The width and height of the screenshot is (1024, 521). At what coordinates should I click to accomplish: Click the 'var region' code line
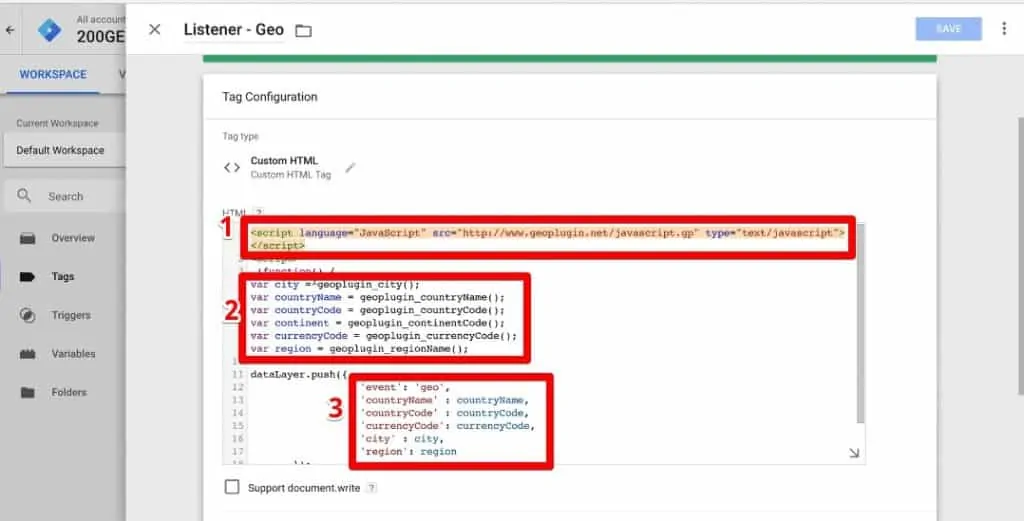click(359, 349)
